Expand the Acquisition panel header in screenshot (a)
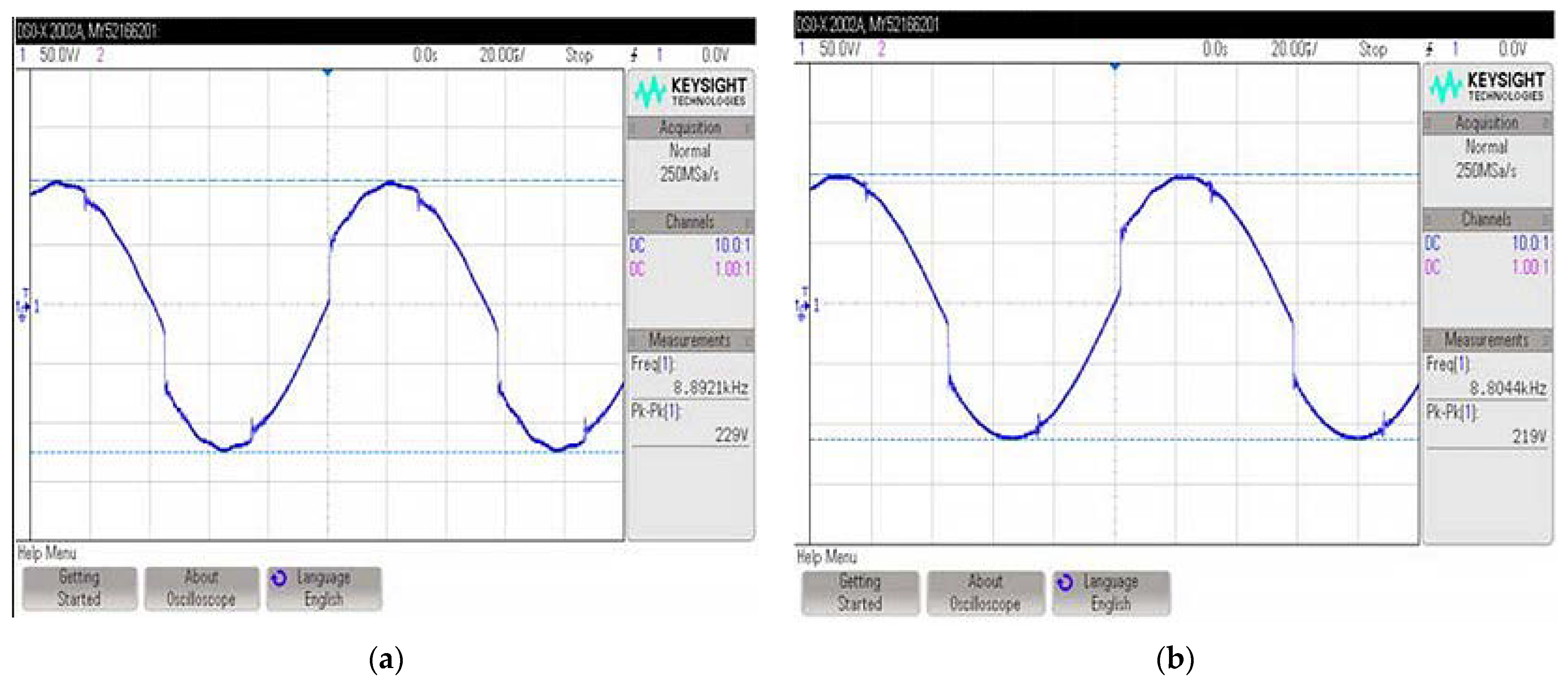1568x683 pixels. pyautogui.click(x=690, y=128)
